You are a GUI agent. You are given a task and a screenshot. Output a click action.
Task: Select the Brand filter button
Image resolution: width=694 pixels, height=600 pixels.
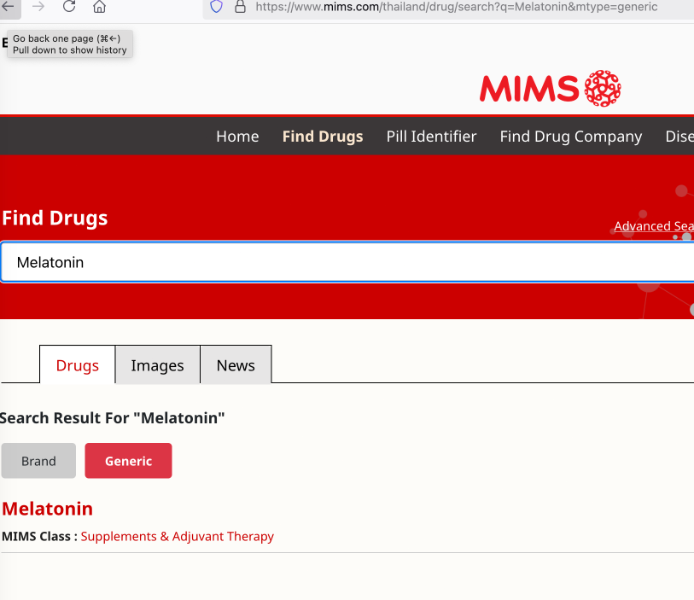click(x=39, y=461)
